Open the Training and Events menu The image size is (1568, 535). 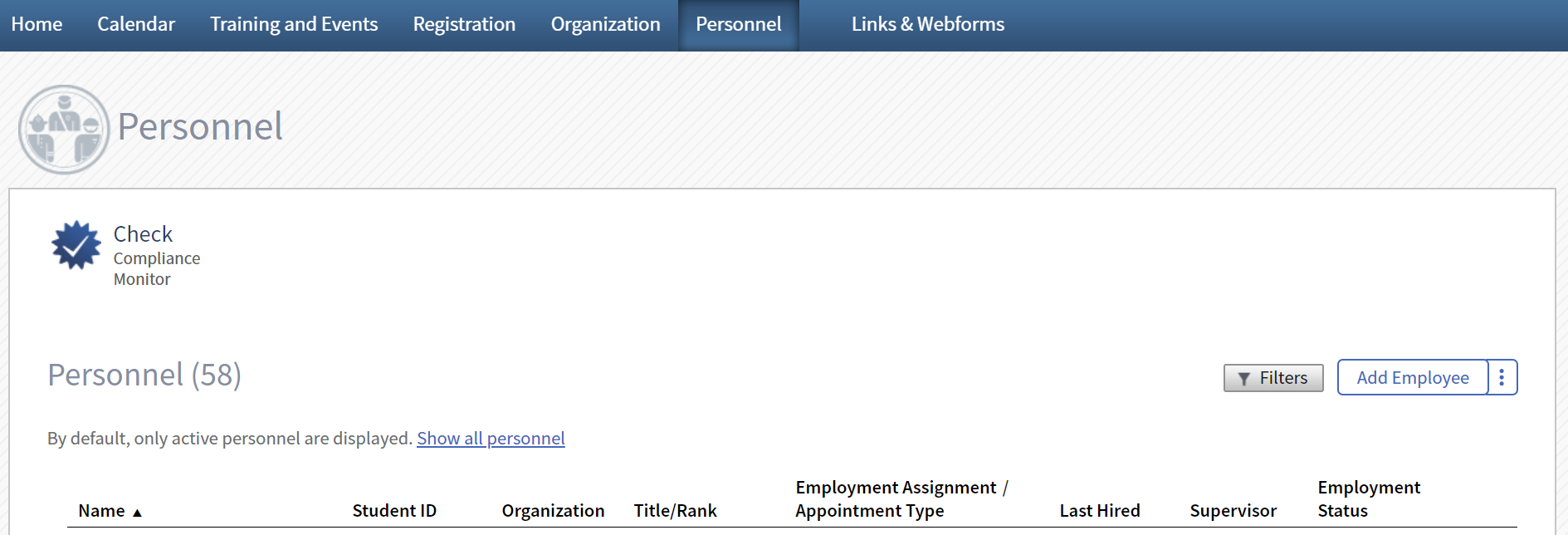tap(293, 24)
